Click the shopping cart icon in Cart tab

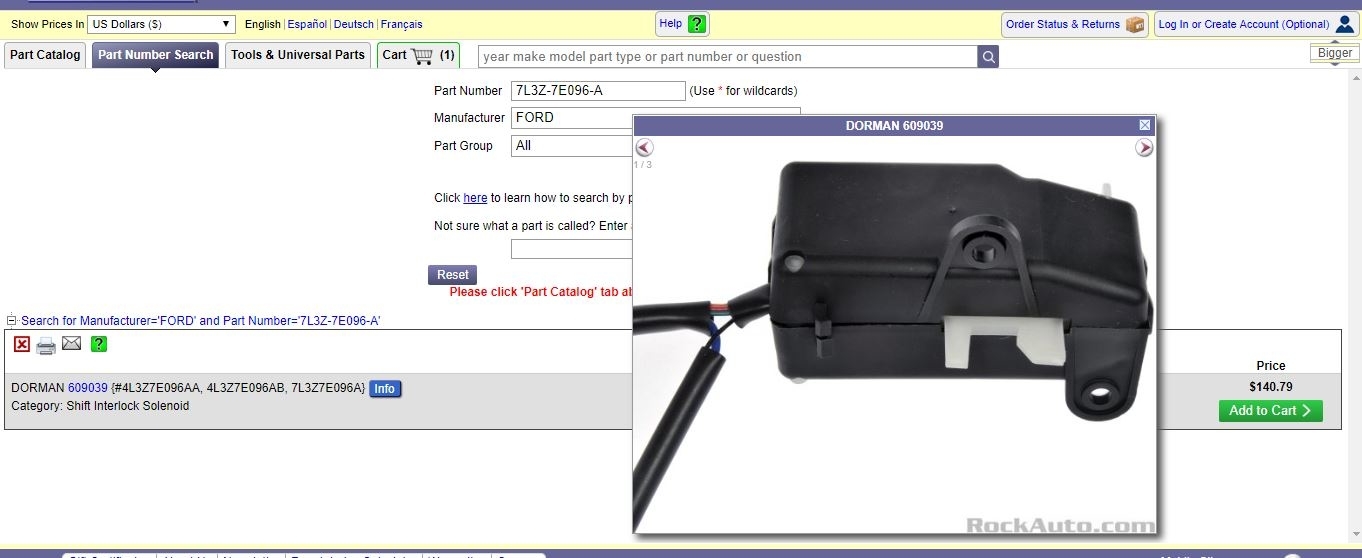pyautogui.click(x=422, y=55)
